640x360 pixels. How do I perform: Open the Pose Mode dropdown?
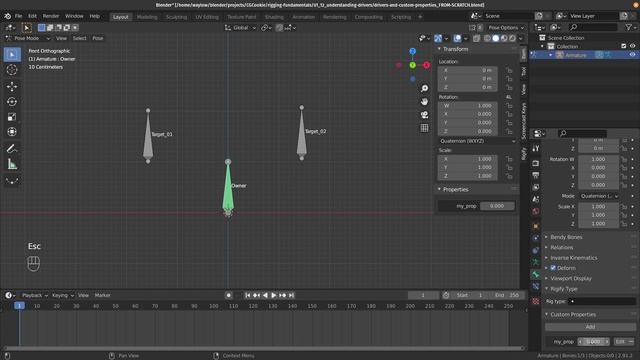(x=28, y=38)
